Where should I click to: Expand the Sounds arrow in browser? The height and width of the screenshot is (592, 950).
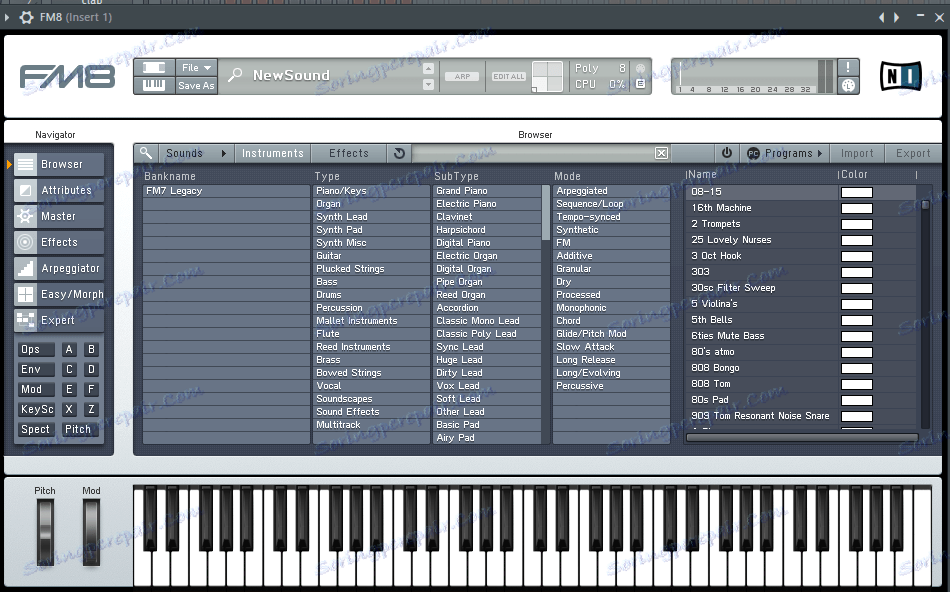[x=224, y=154]
